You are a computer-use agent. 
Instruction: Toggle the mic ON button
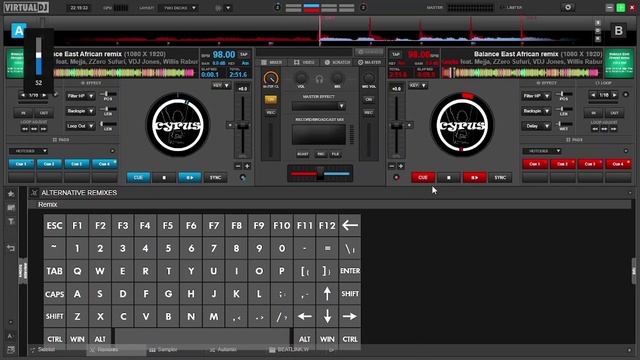369,100
